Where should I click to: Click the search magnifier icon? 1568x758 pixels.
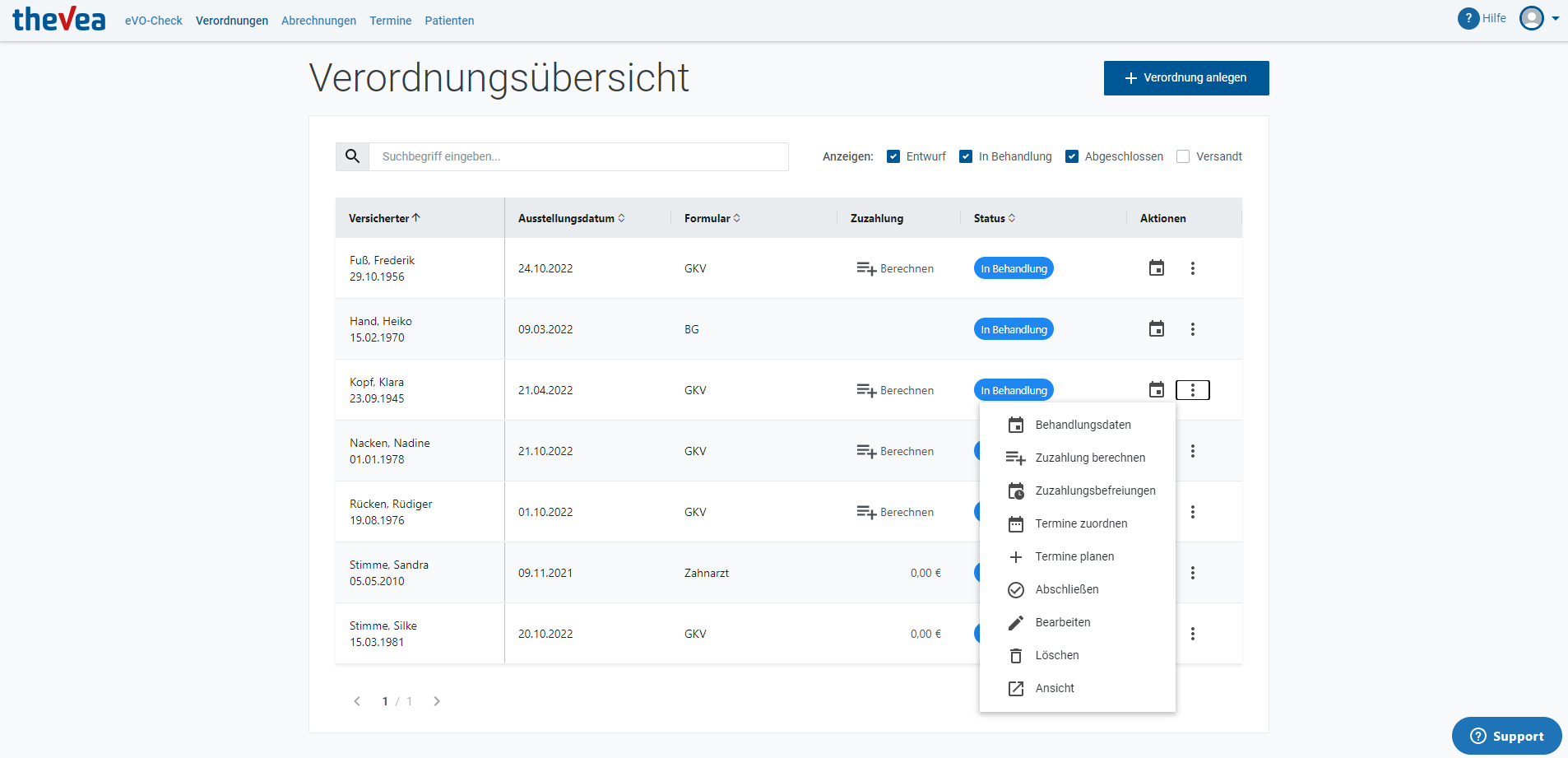click(x=352, y=156)
